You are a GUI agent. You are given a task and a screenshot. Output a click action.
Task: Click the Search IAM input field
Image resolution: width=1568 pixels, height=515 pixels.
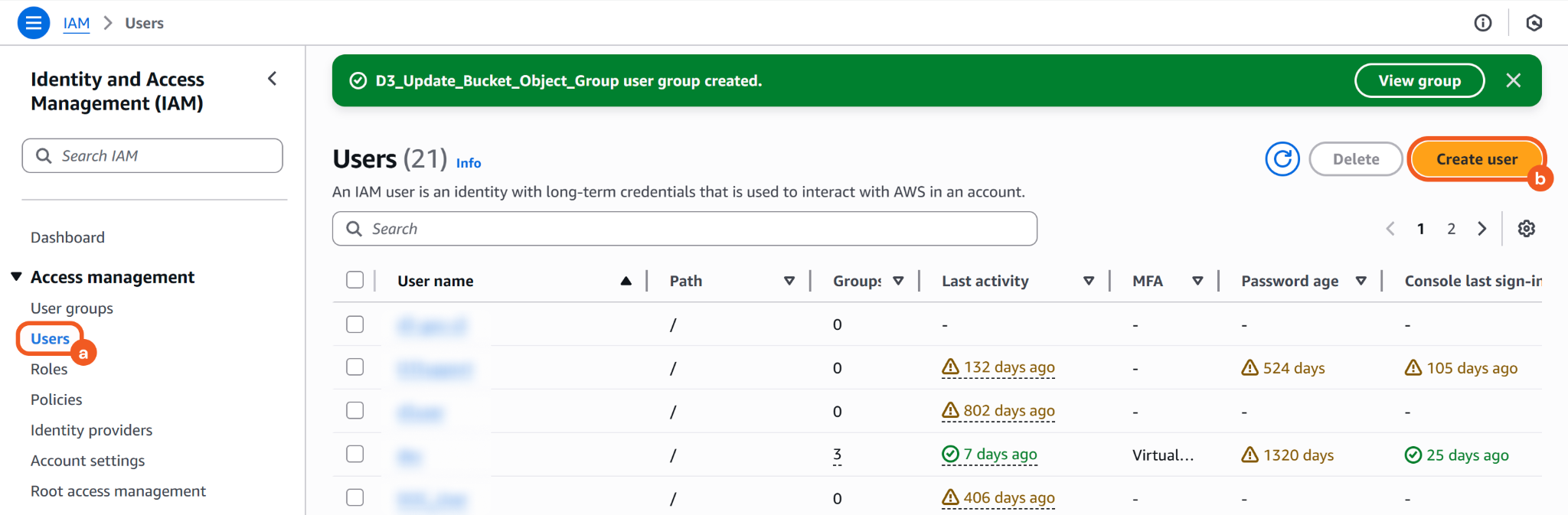[153, 156]
